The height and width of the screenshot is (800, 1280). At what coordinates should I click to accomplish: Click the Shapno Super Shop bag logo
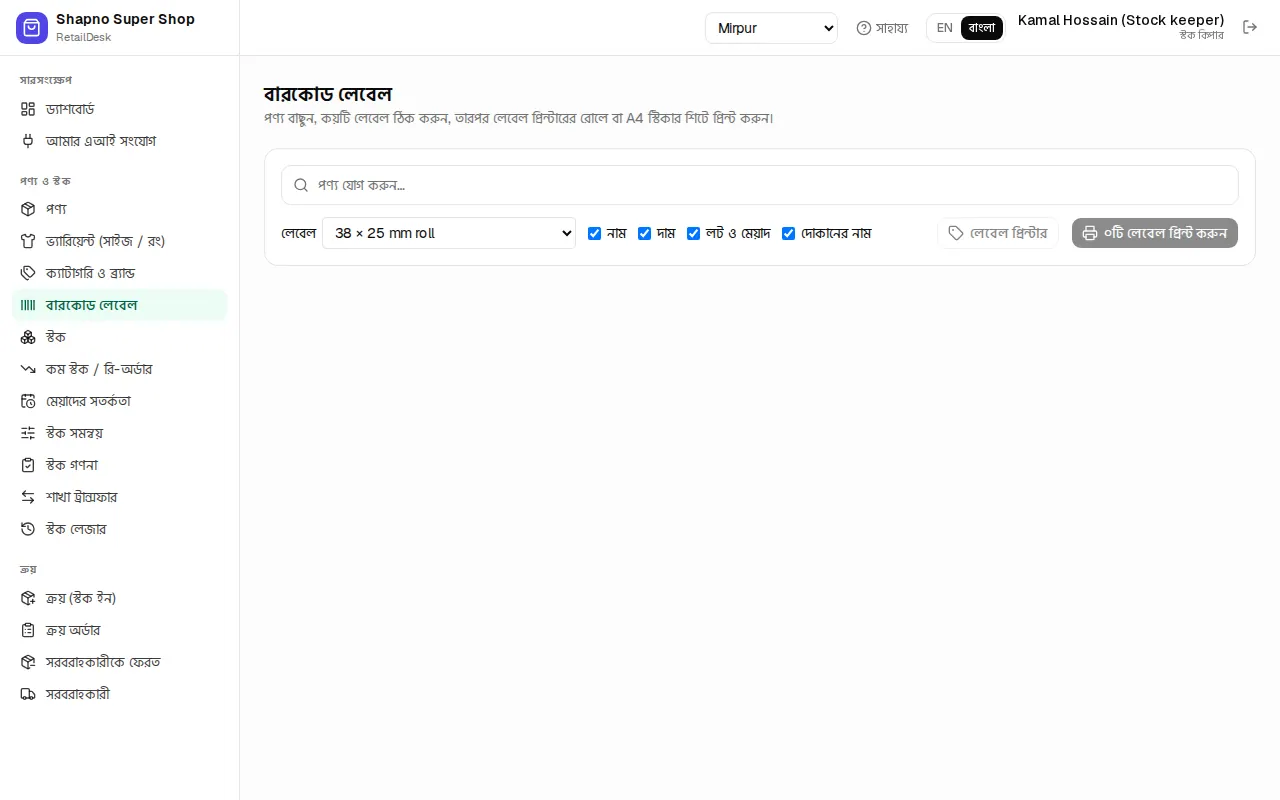click(x=32, y=28)
